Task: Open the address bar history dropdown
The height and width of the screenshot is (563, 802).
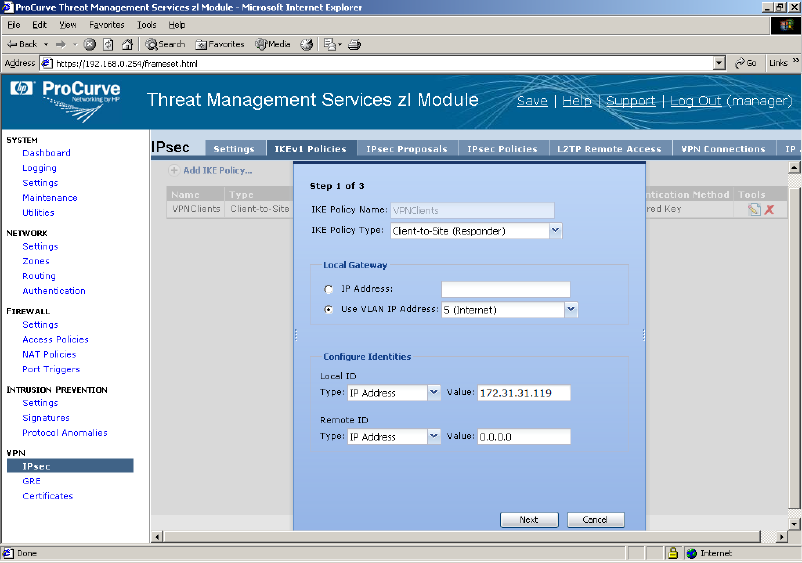Action: click(x=719, y=63)
